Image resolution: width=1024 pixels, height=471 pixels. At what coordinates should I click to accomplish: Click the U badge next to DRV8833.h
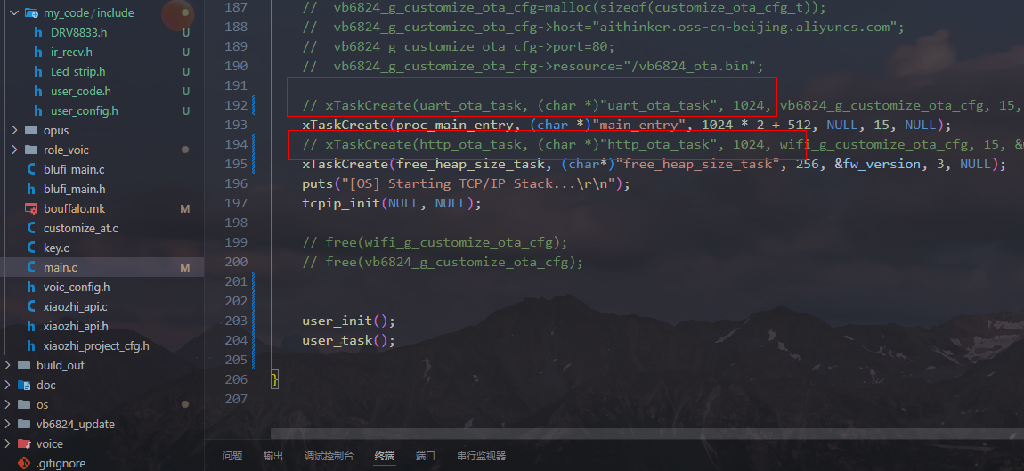click(186, 33)
